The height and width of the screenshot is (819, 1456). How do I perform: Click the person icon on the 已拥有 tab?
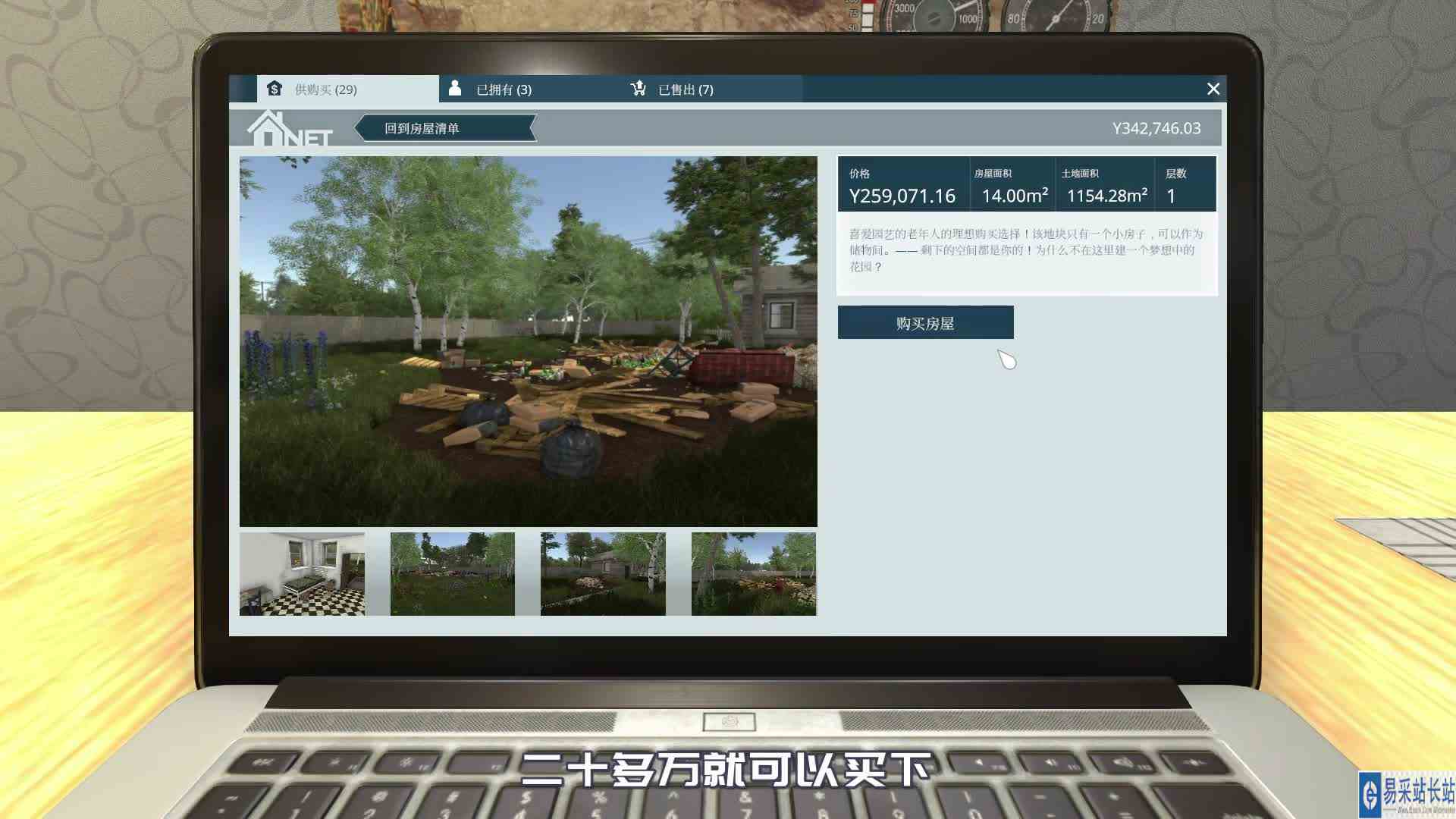pos(455,88)
